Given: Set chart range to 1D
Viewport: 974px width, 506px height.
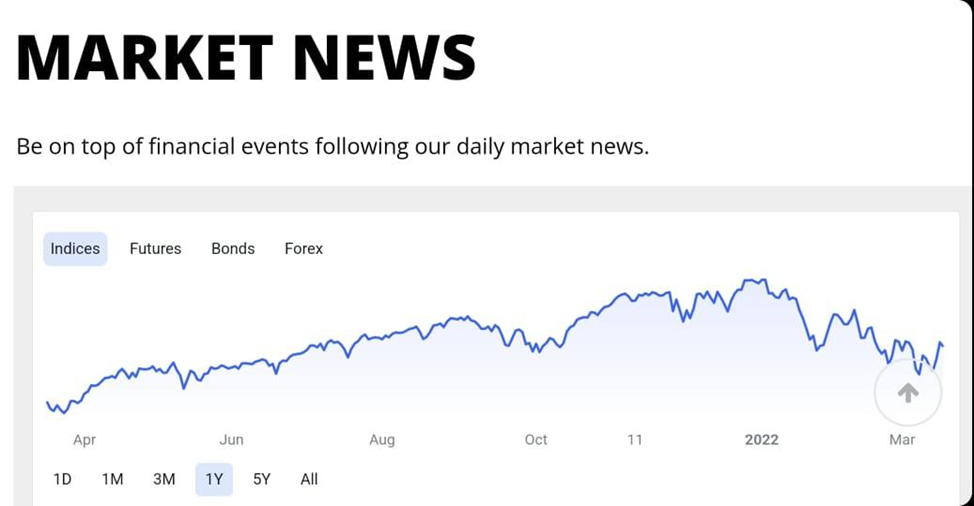Looking at the screenshot, I should coord(62,479).
